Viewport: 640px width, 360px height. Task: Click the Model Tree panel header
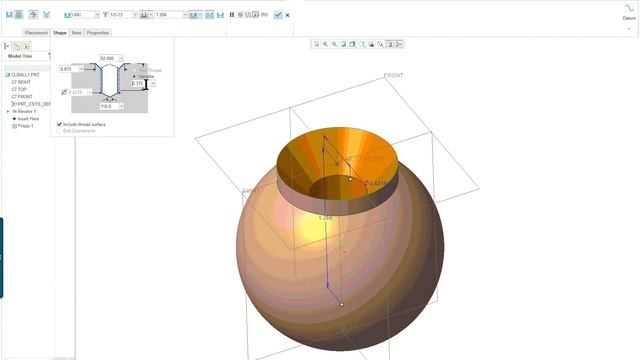(x=20, y=56)
